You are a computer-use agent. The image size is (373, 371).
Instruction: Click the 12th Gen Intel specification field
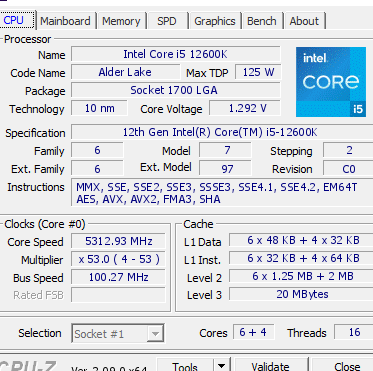[222, 132]
